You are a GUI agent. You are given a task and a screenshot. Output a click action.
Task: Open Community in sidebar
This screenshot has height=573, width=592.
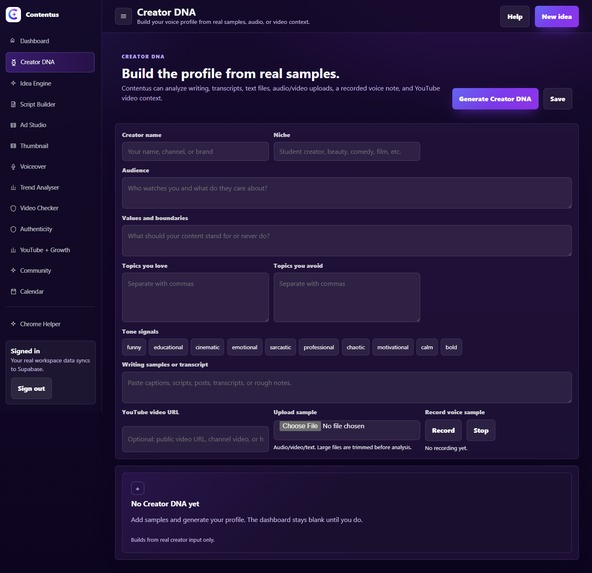50,271
